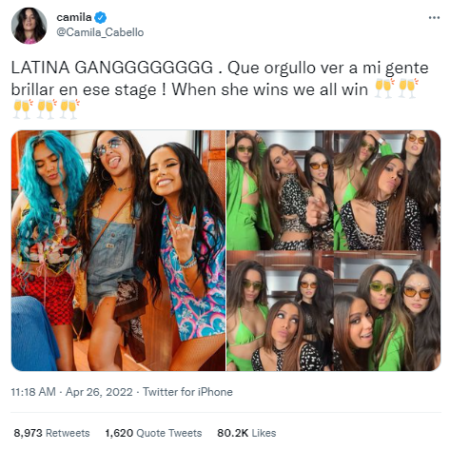Click the blue verified badge icon
The width and height of the screenshot is (450, 450).
(100, 17)
